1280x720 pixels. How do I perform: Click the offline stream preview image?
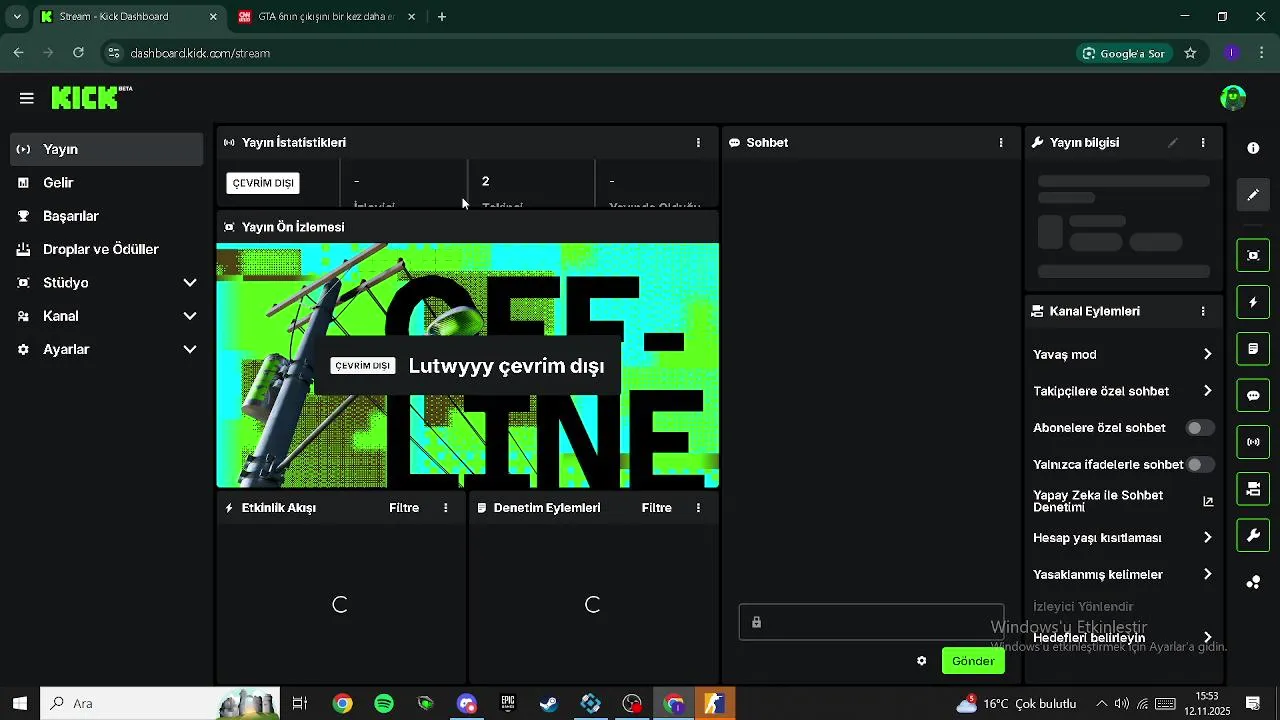(x=468, y=365)
